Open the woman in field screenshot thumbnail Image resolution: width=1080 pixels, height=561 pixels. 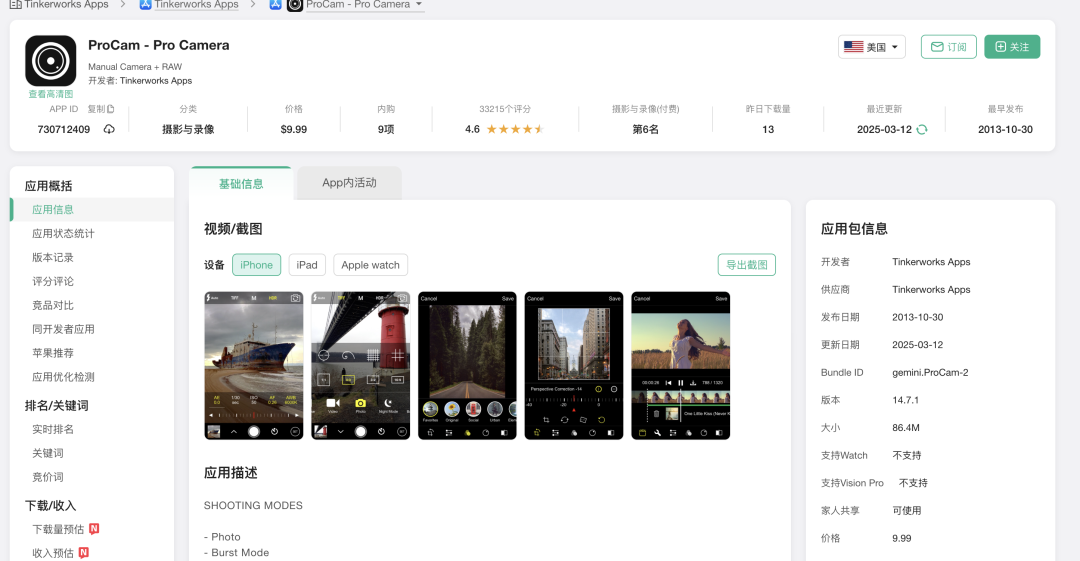pos(681,365)
